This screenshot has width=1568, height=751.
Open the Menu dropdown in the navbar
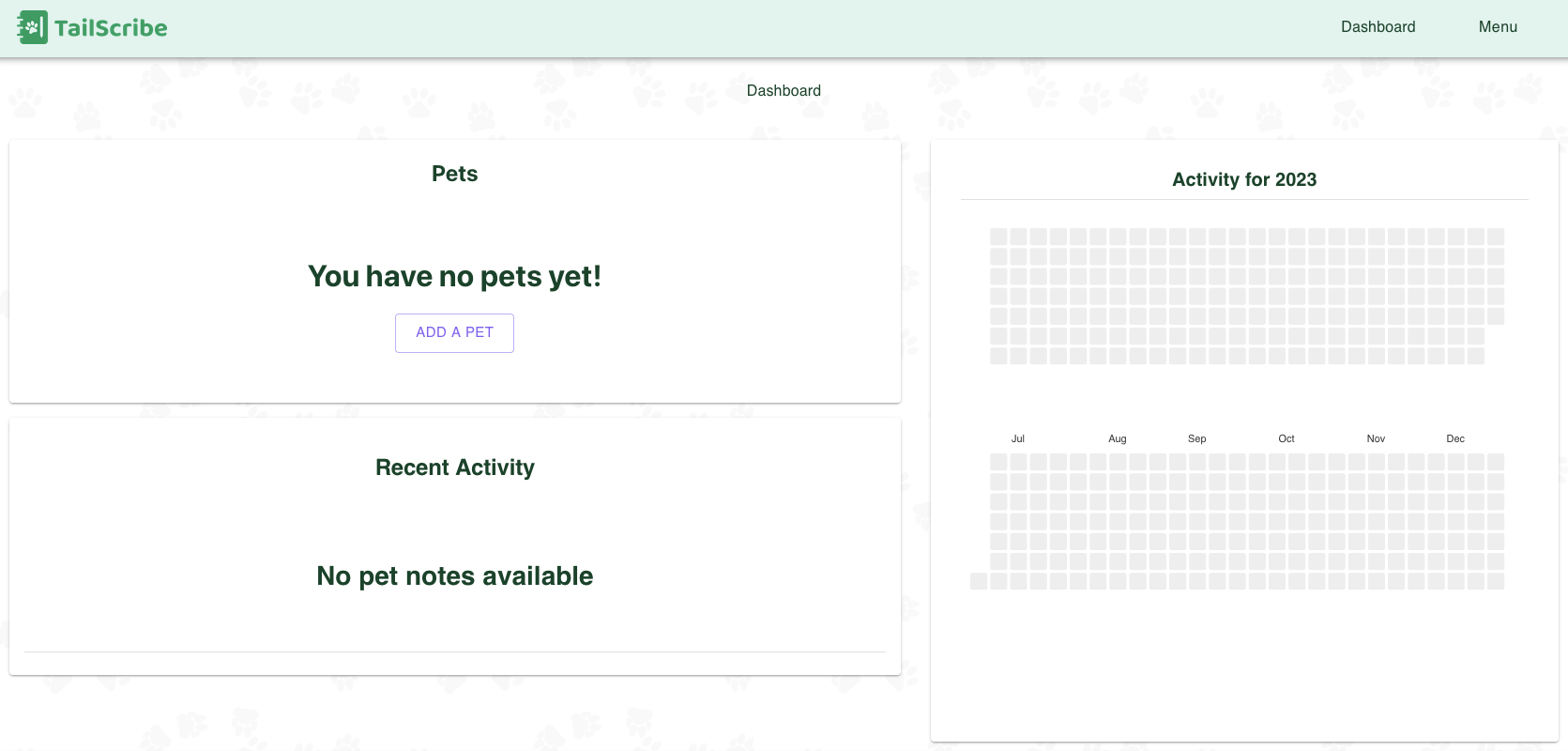click(x=1497, y=26)
